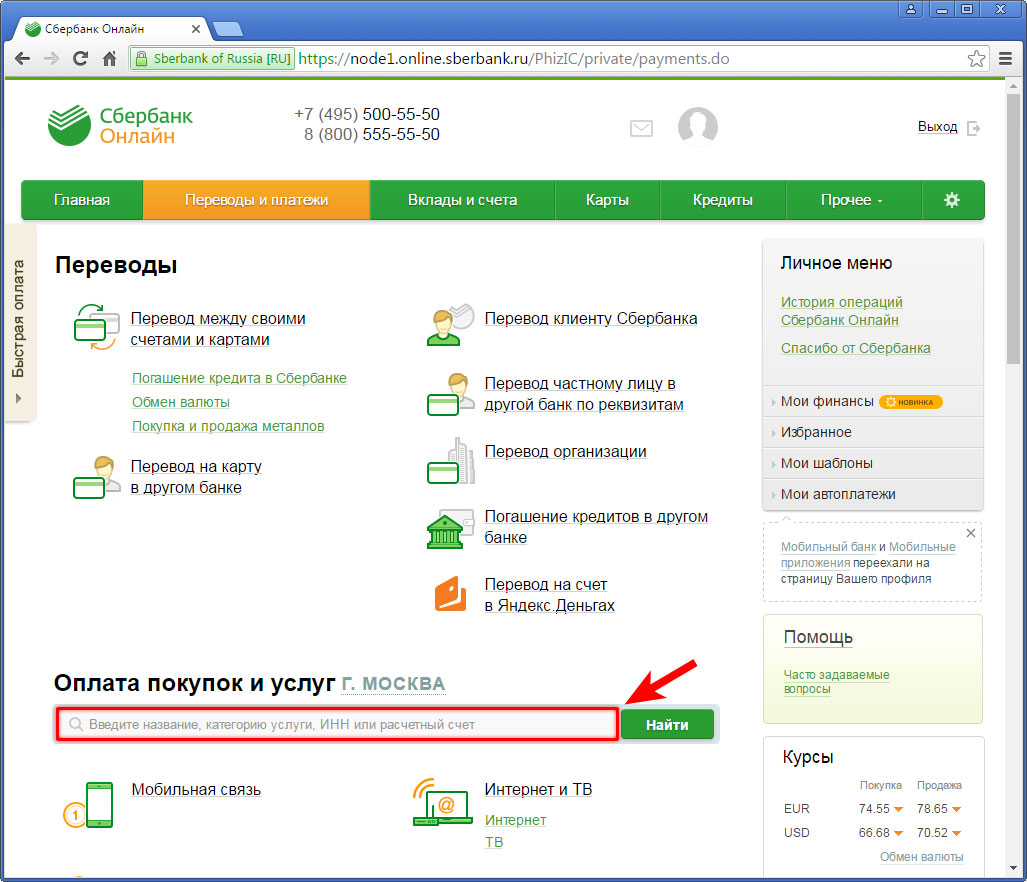Go to the browser home page icon
Viewport: 1027px width, 882px height.
click(x=109, y=58)
